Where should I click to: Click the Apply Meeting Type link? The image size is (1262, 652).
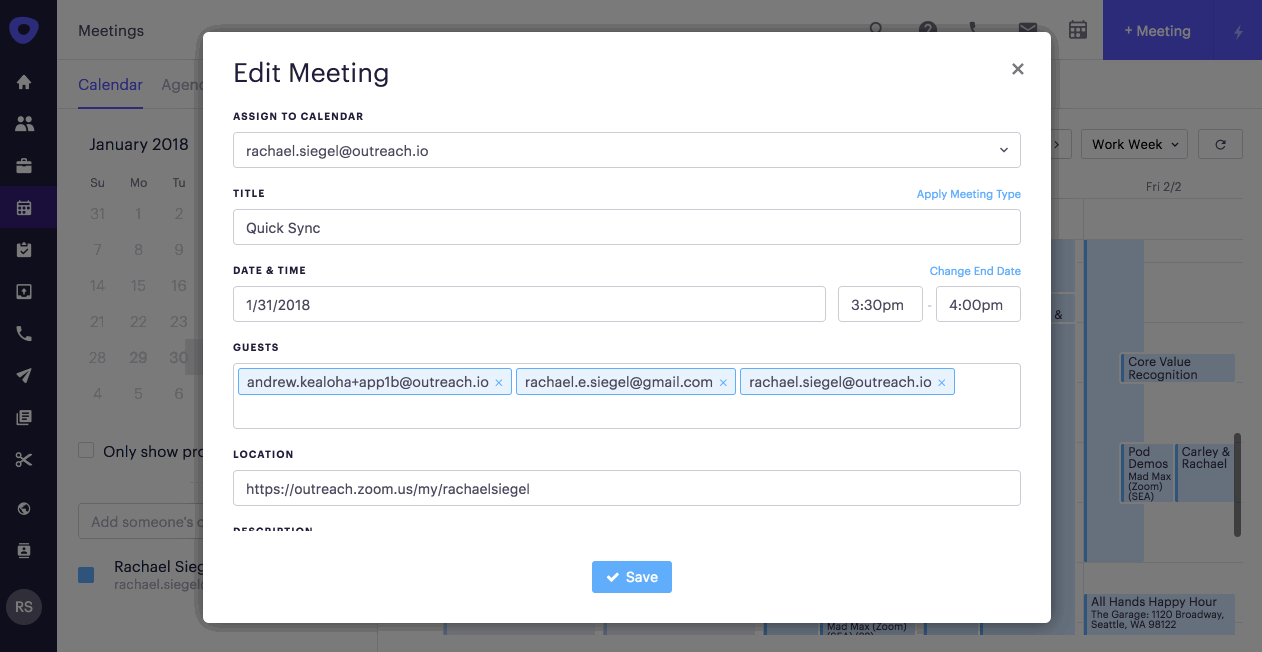[x=968, y=194]
